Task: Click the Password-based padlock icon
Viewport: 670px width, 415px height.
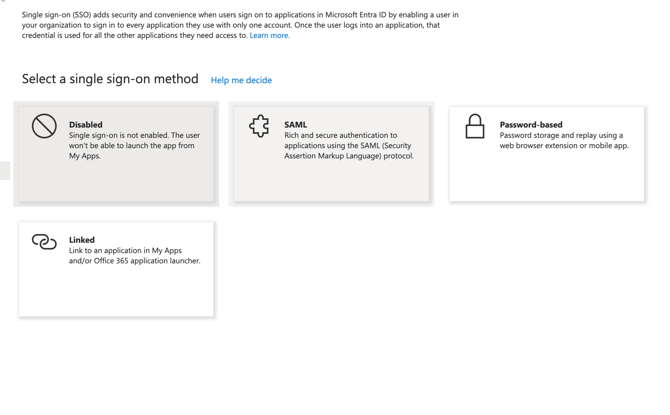Action: [475, 126]
